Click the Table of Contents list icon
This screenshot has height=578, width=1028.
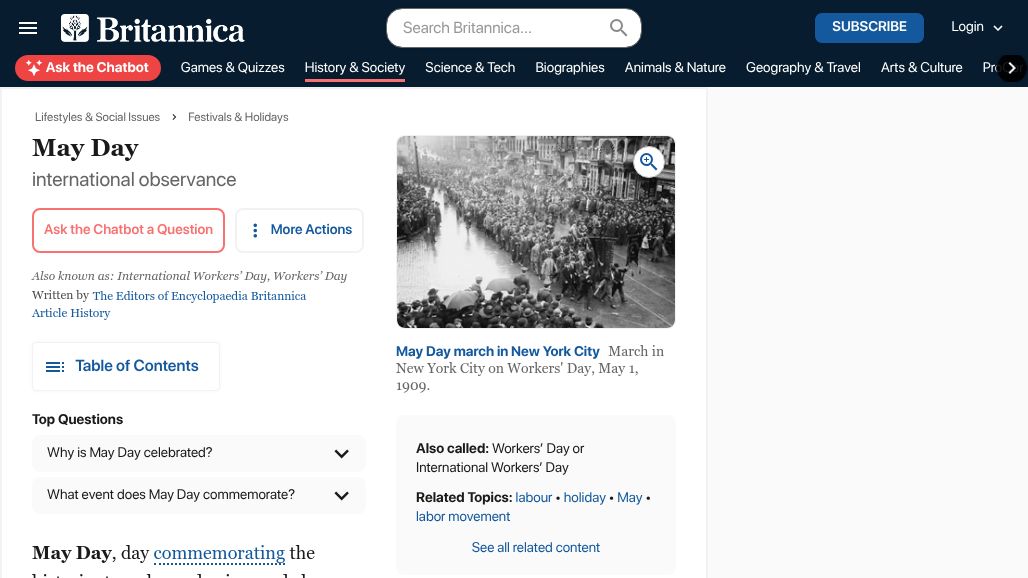[55, 367]
